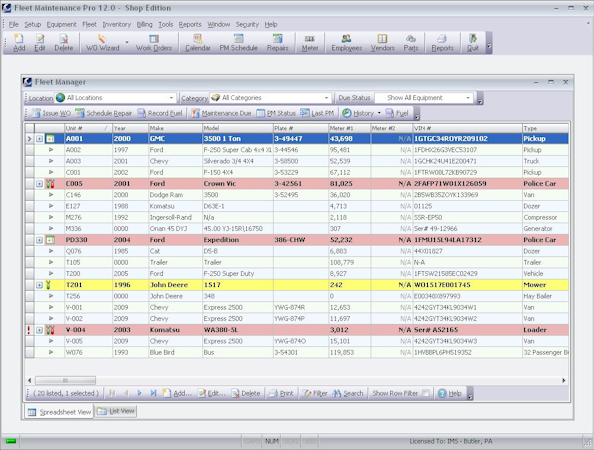Screen dimensions: 594x450
Task: Open the Employees list
Action: (x=346, y=42)
